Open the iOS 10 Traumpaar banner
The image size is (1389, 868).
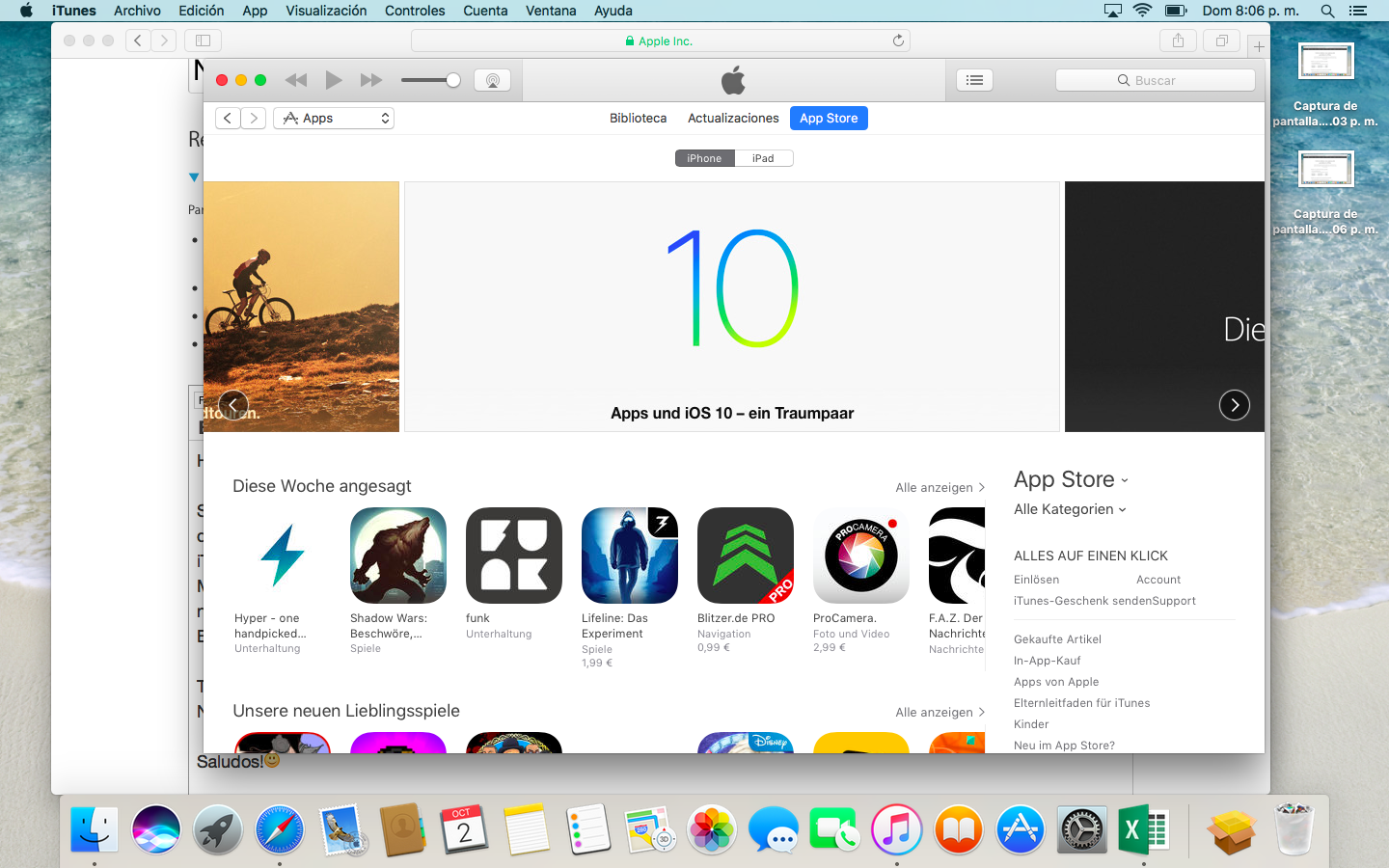(x=732, y=307)
